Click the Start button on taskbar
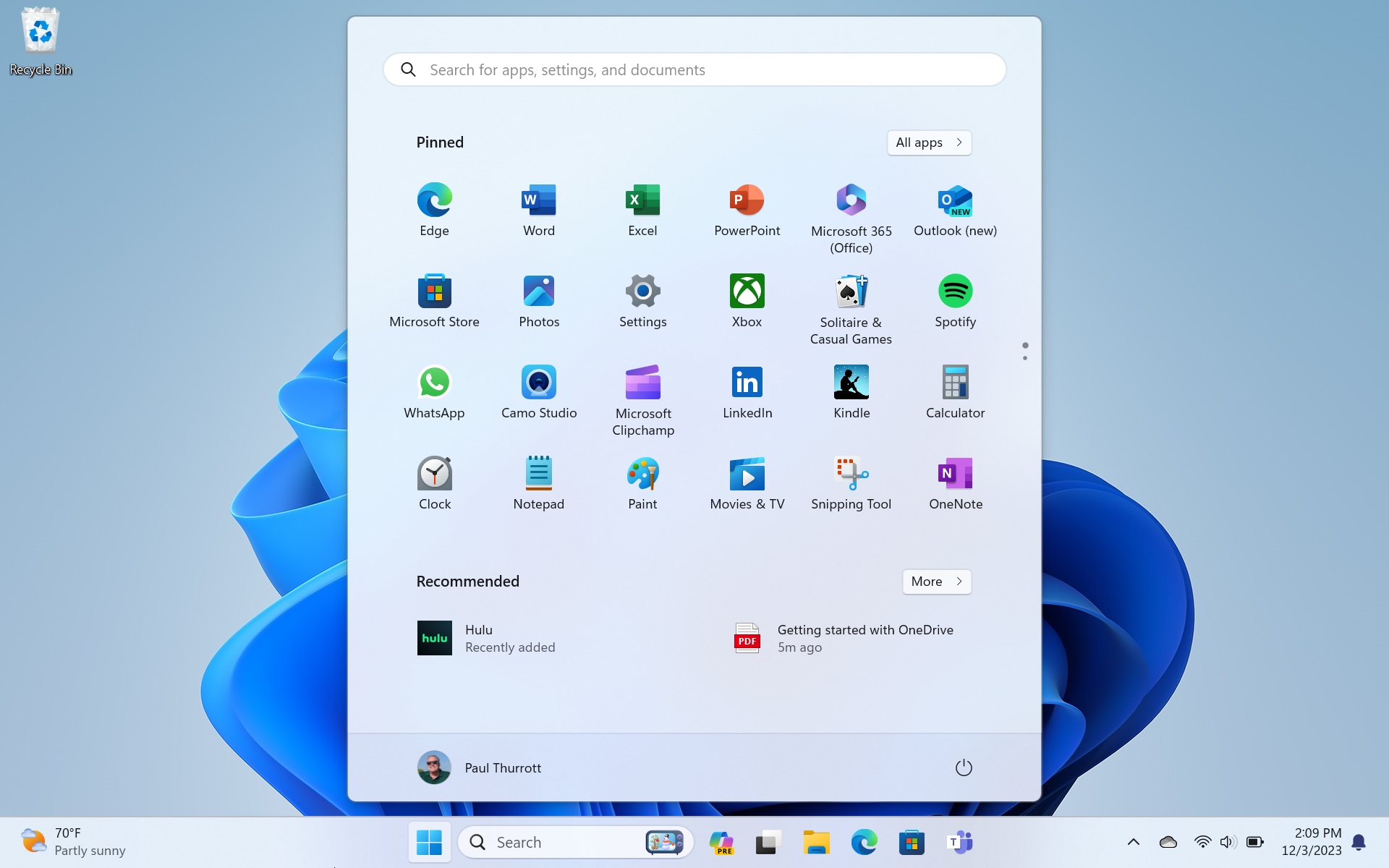The image size is (1389, 868). click(429, 842)
